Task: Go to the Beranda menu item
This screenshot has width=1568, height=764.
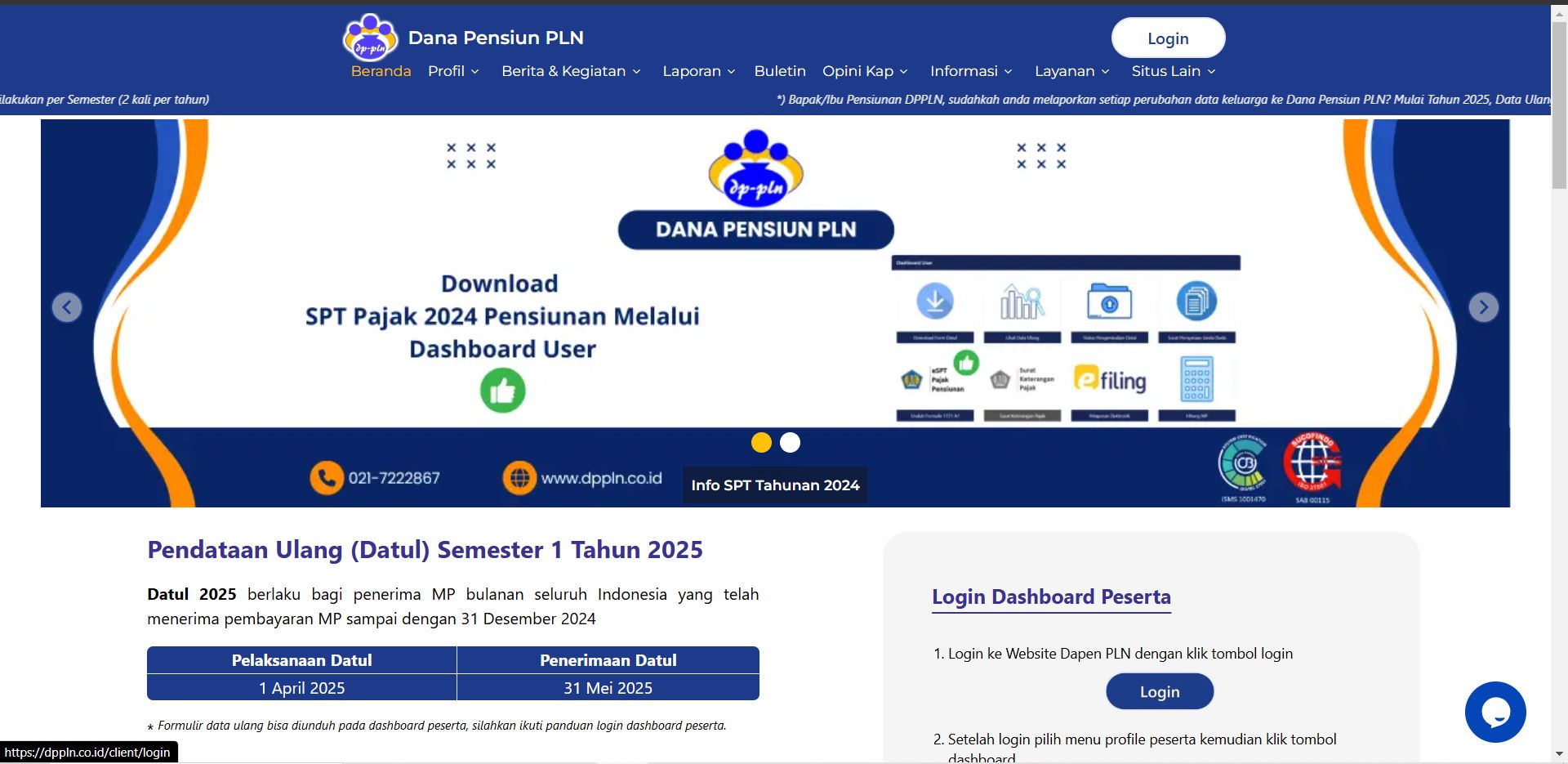Action: tap(381, 71)
